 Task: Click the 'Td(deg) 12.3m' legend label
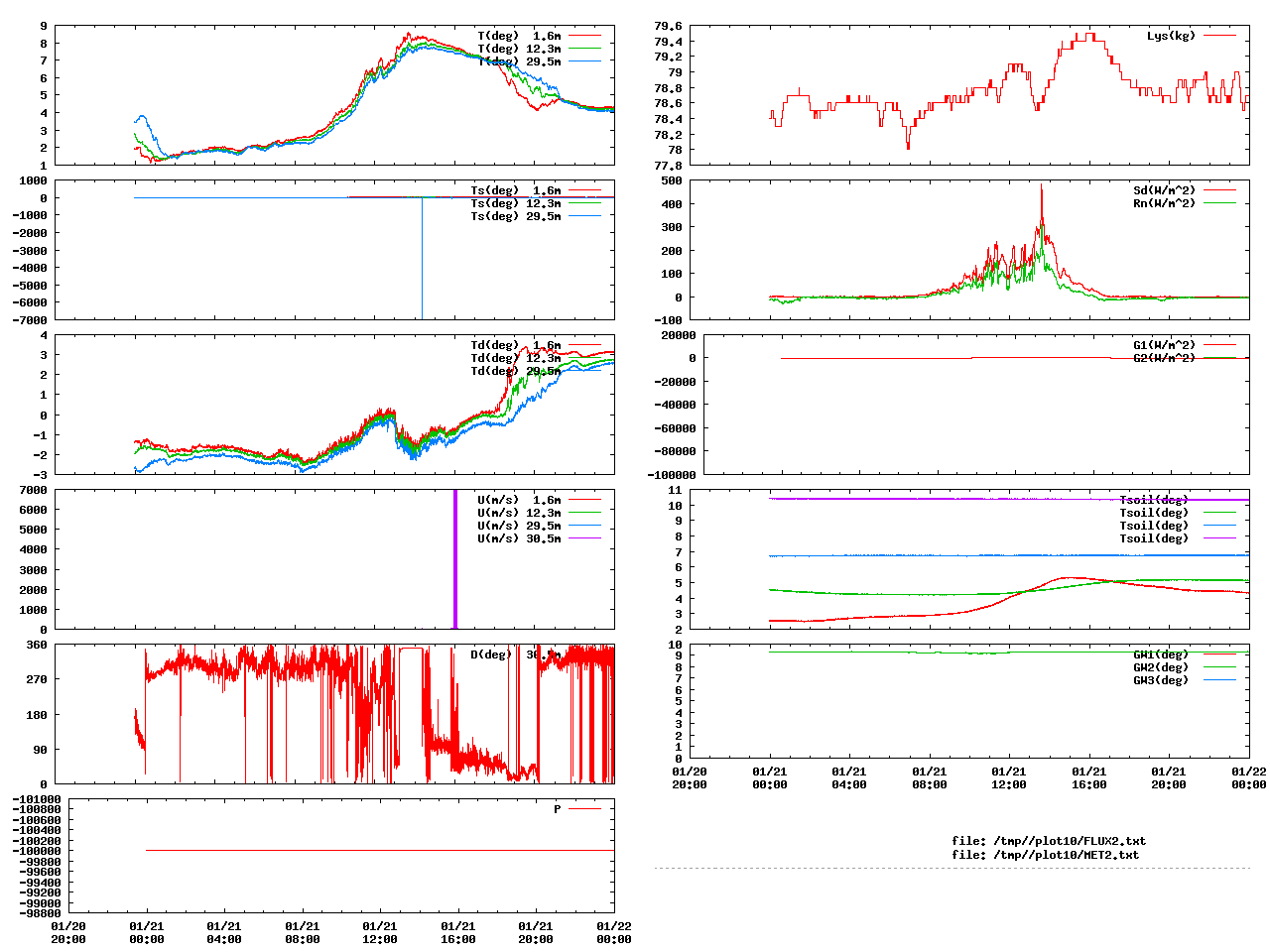515,358
